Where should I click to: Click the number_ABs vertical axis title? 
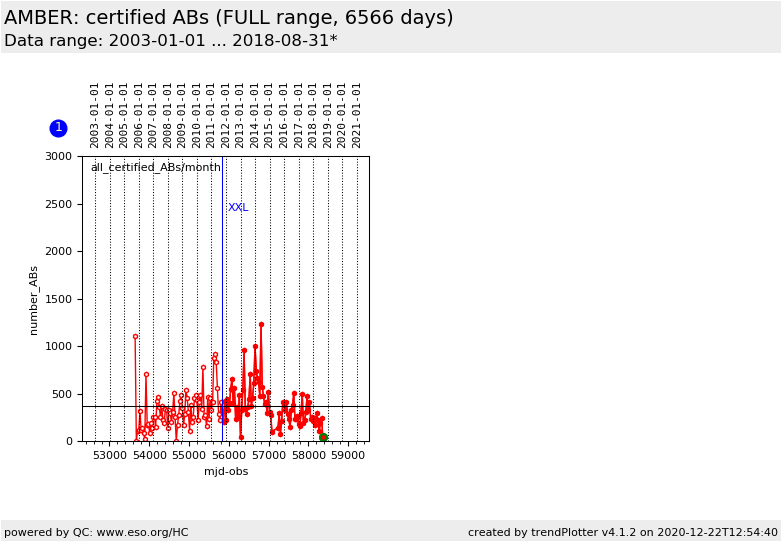tap(33, 300)
